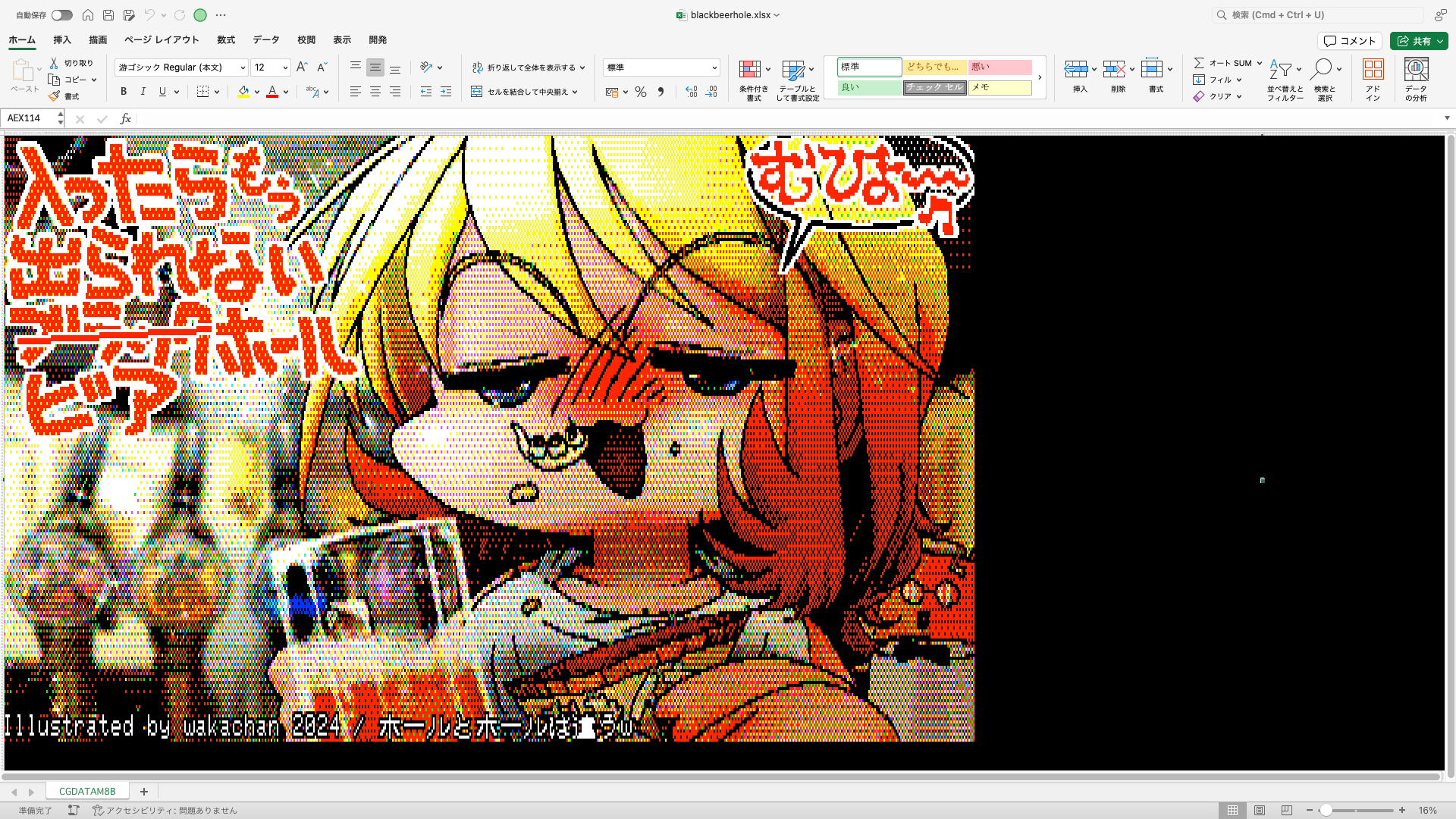Screen dimensions: 1456x819
Task: Click increase indent icon
Action: click(446, 92)
